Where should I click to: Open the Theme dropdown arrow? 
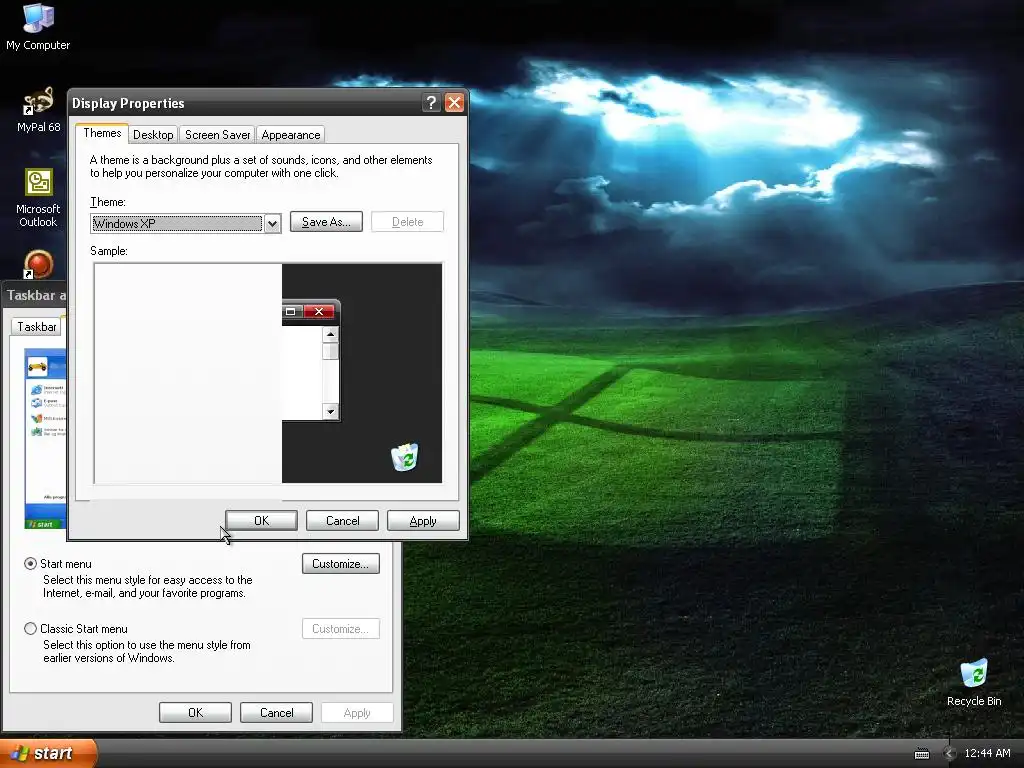point(272,223)
